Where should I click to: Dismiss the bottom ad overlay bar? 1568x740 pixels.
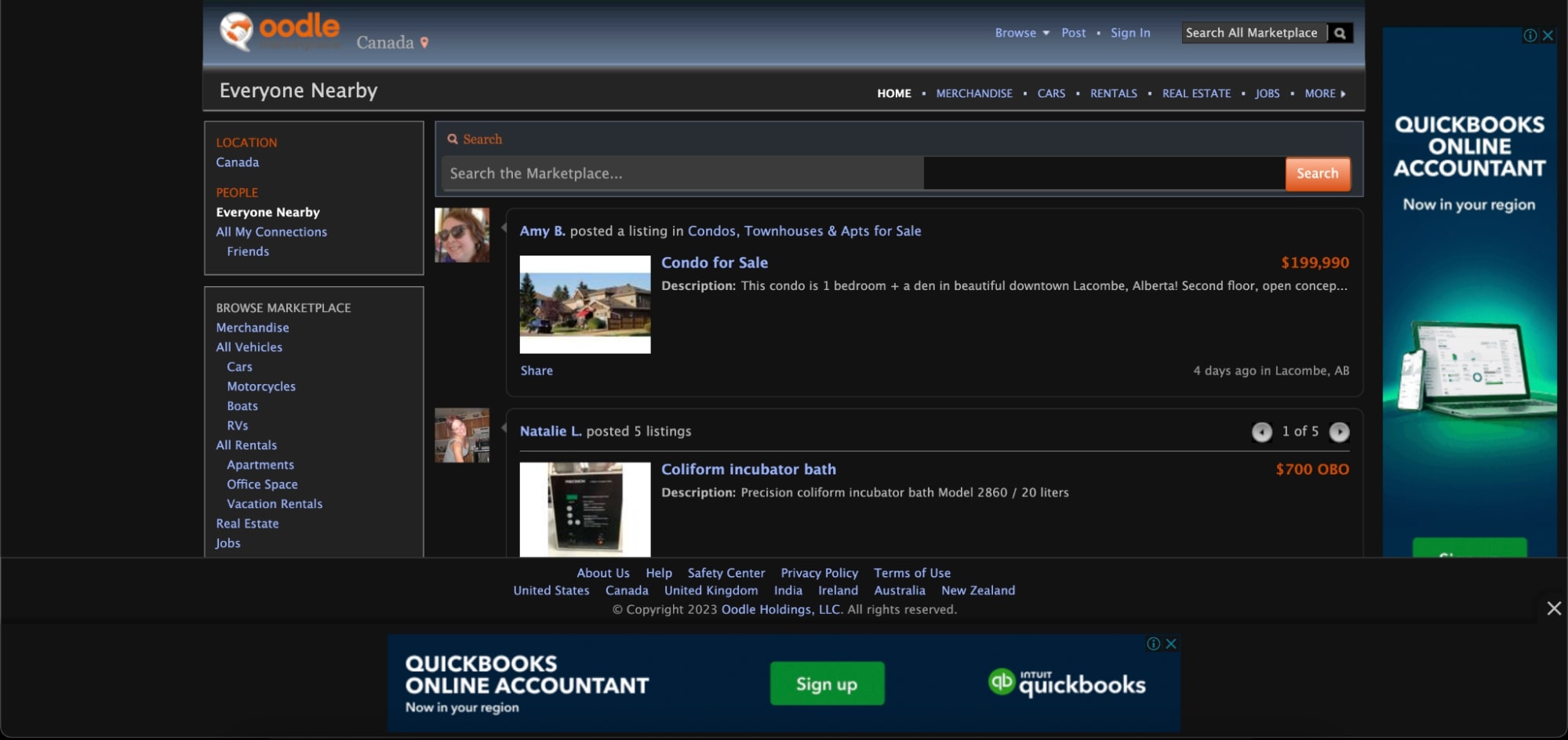(x=1553, y=608)
